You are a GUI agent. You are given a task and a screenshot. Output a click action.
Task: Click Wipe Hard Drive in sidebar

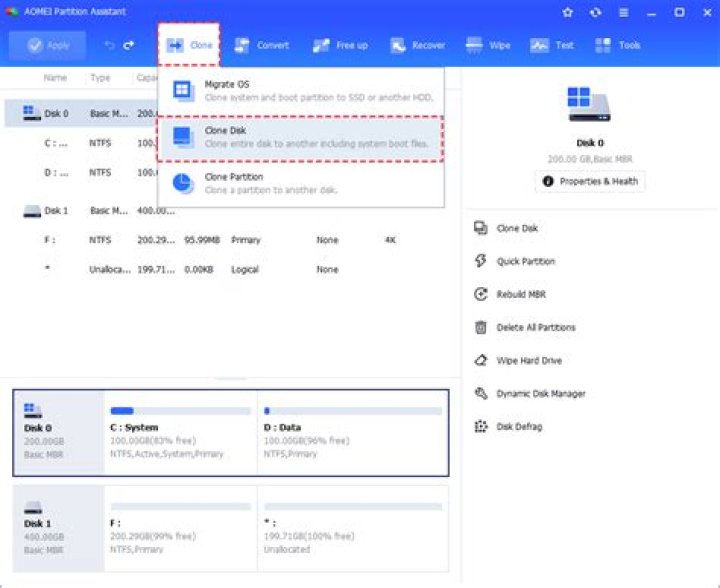pyautogui.click(x=528, y=361)
